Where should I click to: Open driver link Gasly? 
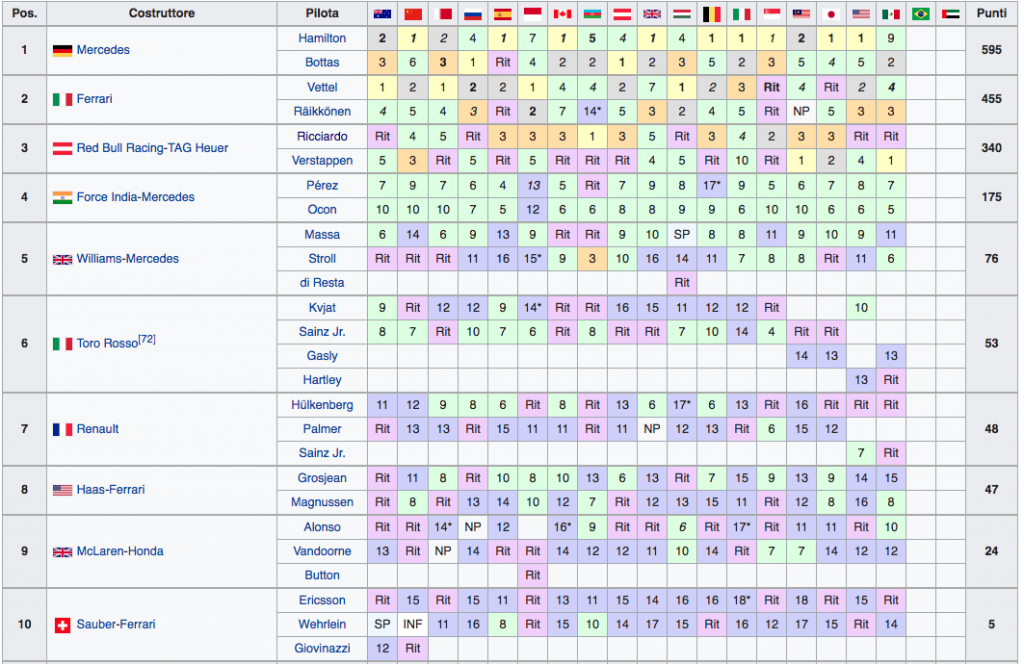pos(322,356)
